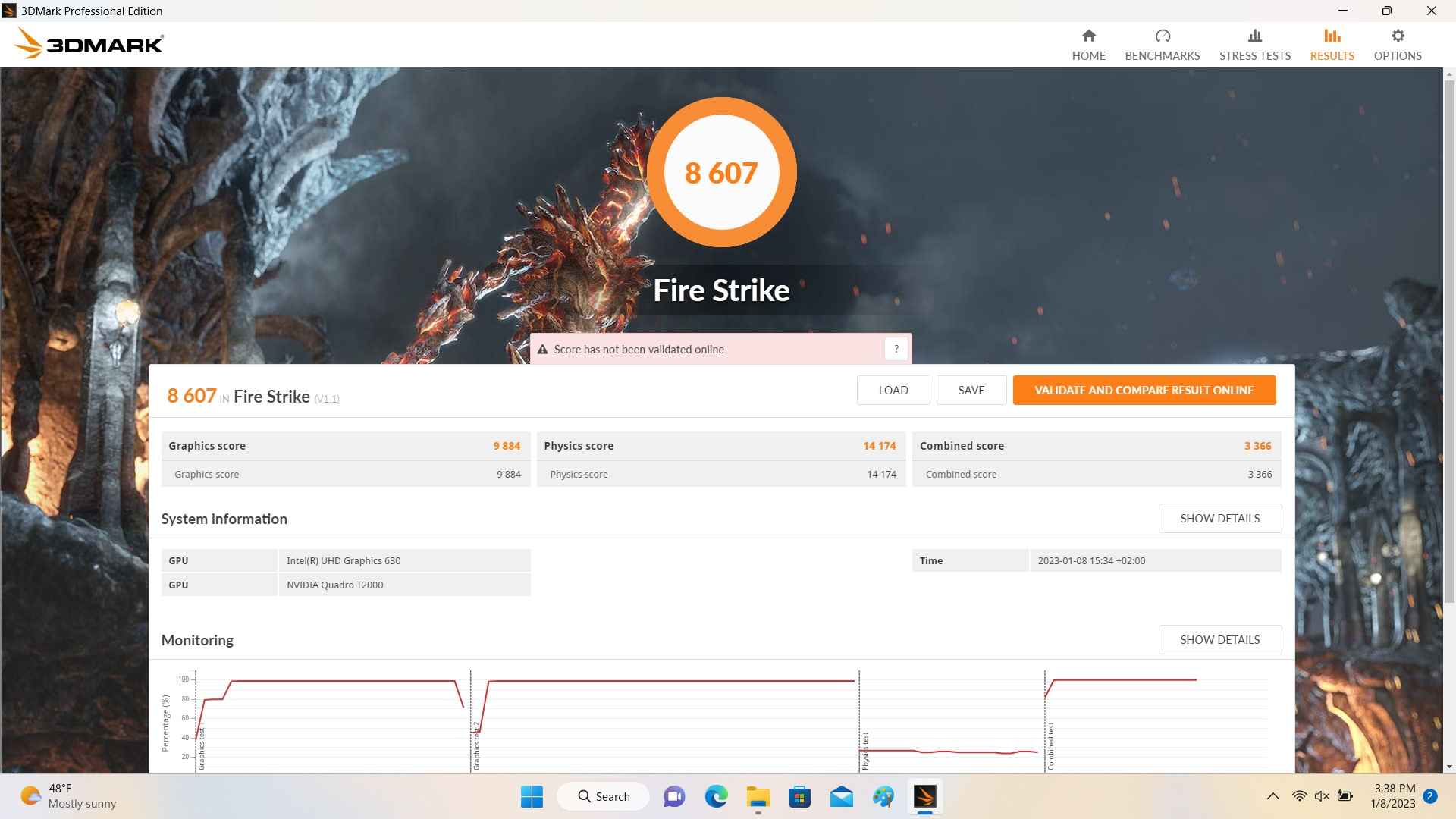Image resolution: width=1456 pixels, height=819 pixels.
Task: Open the Benchmarks gauge icon
Action: click(x=1162, y=36)
